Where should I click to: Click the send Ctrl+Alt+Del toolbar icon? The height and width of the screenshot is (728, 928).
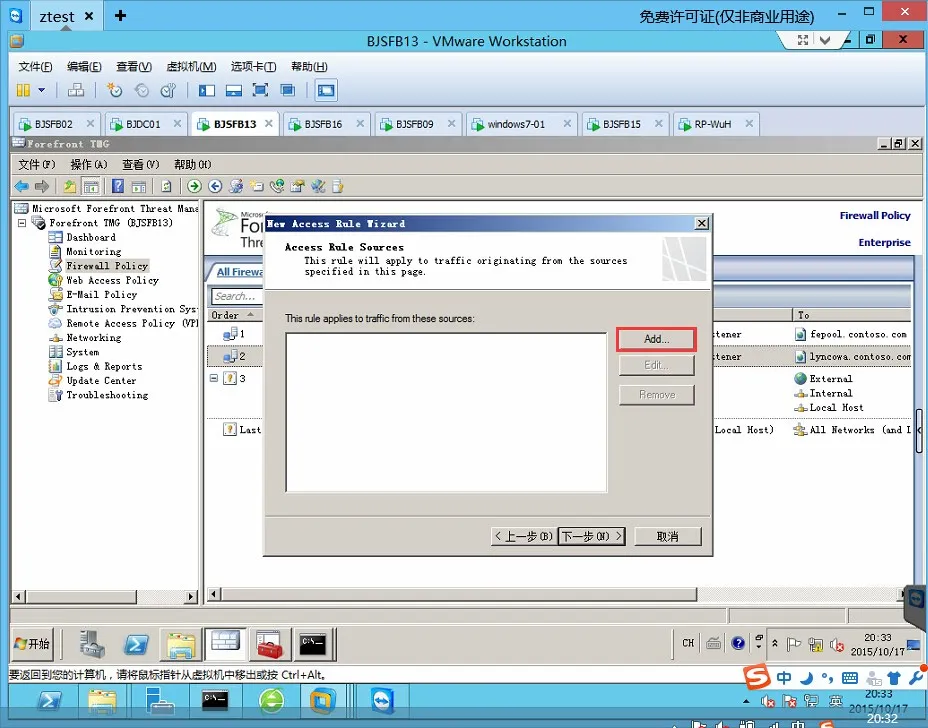[76, 91]
